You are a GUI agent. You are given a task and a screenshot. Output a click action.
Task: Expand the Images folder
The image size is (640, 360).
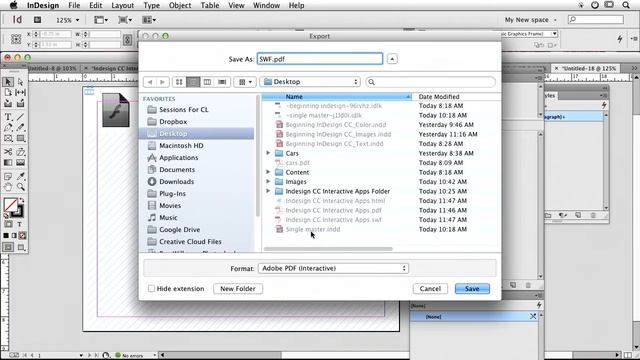pos(268,182)
